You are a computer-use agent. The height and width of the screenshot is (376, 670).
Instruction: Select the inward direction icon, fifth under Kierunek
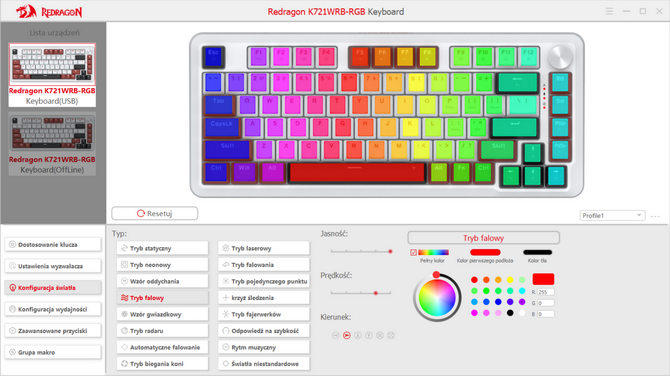(x=380, y=335)
